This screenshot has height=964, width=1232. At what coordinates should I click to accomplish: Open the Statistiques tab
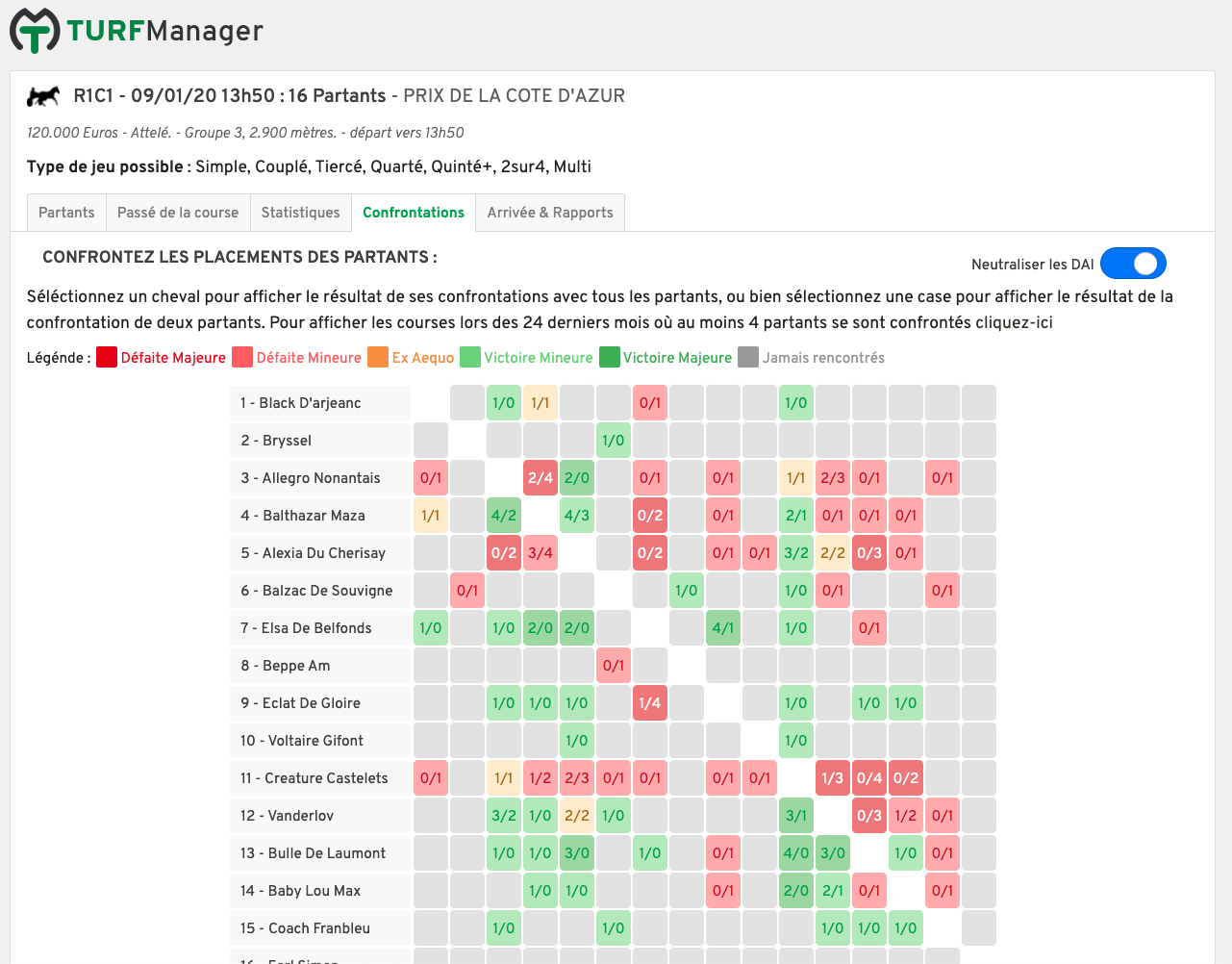coord(300,213)
